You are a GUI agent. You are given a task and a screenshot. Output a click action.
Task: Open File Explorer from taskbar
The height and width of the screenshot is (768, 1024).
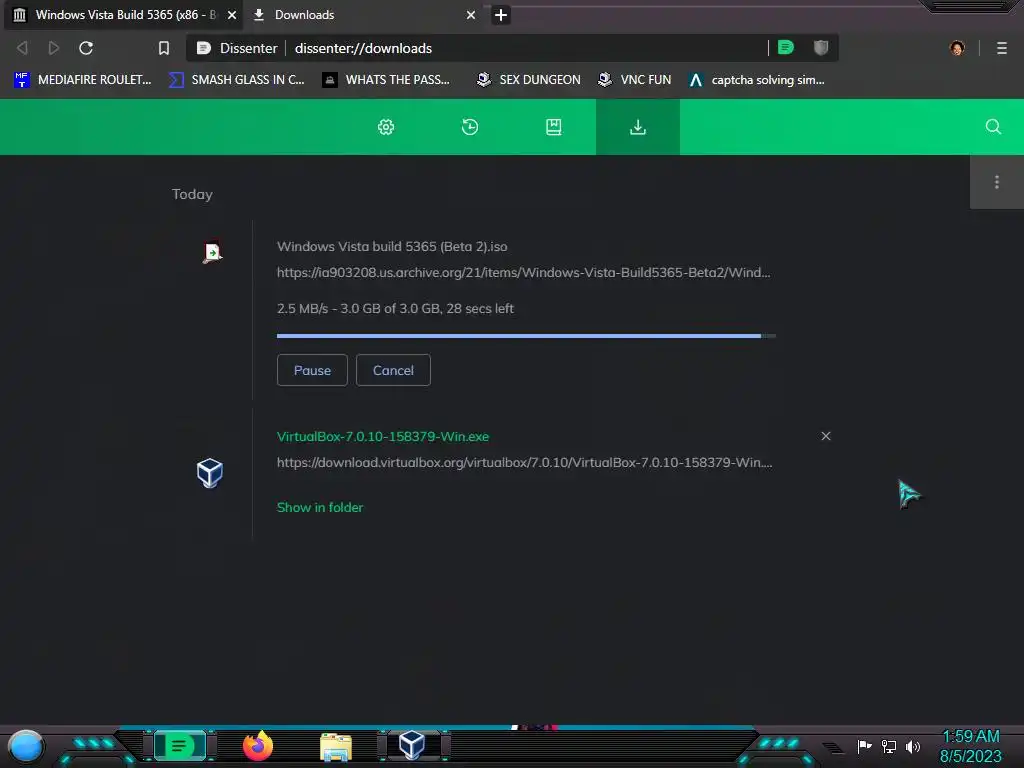pos(336,746)
